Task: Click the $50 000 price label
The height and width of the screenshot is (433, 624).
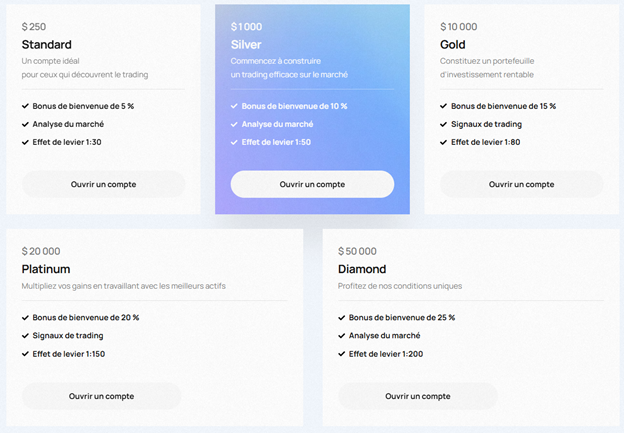Action: [357, 251]
